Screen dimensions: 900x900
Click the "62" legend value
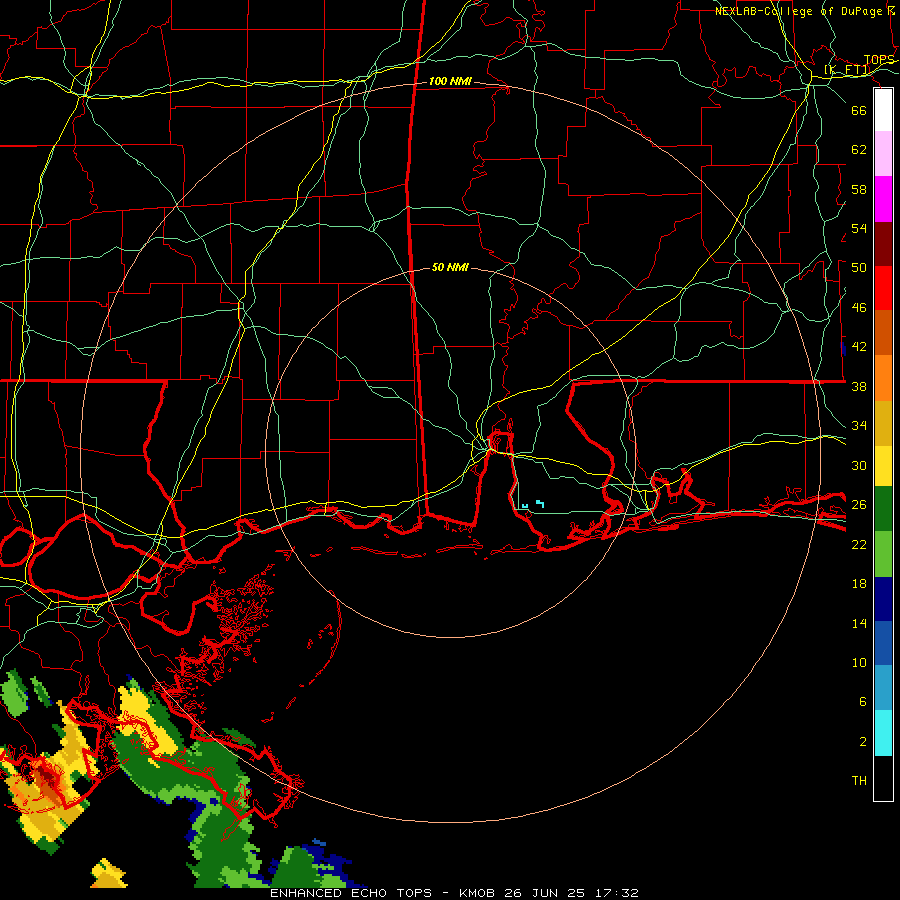859,150
